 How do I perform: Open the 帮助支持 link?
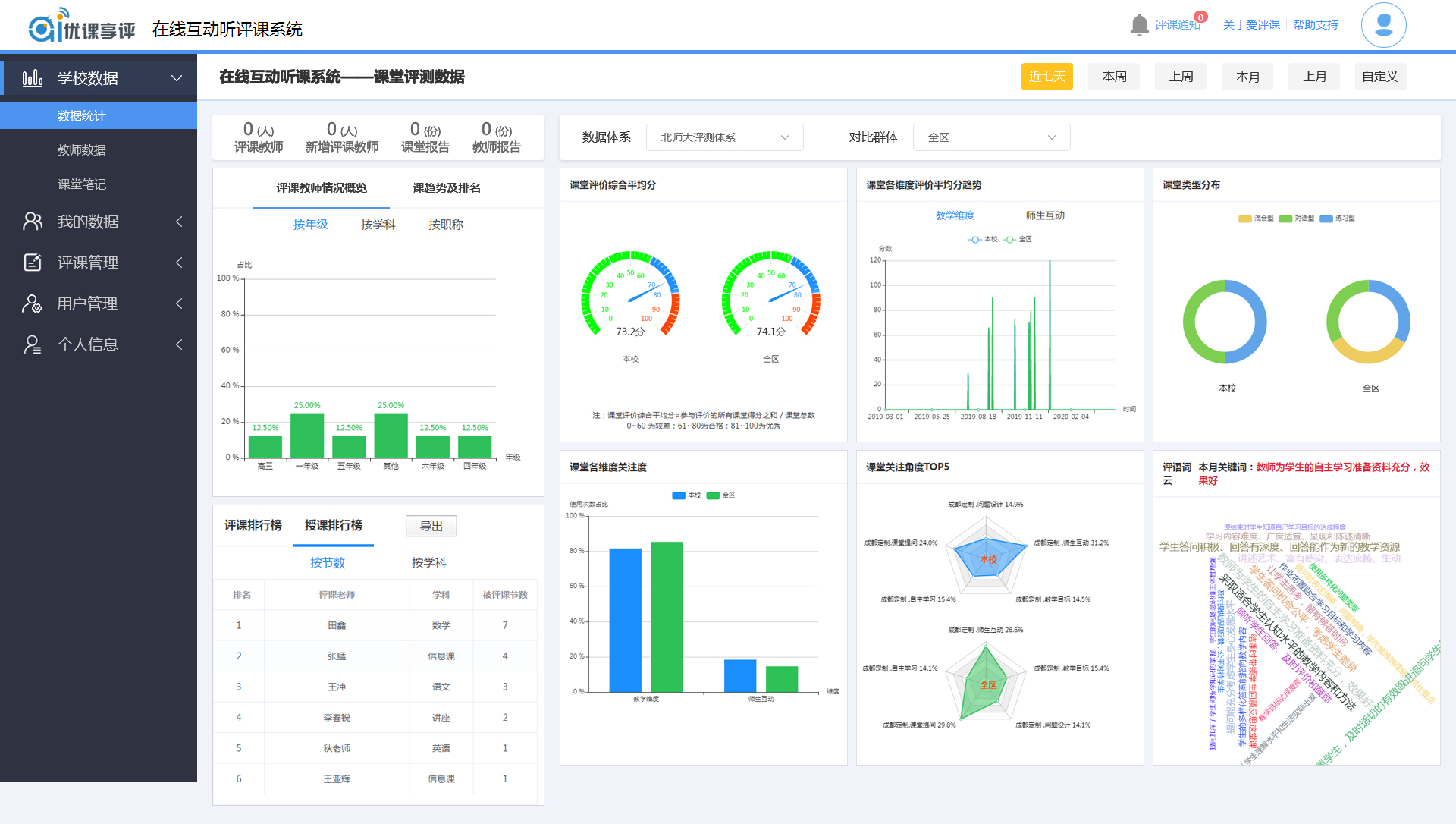pos(1316,25)
